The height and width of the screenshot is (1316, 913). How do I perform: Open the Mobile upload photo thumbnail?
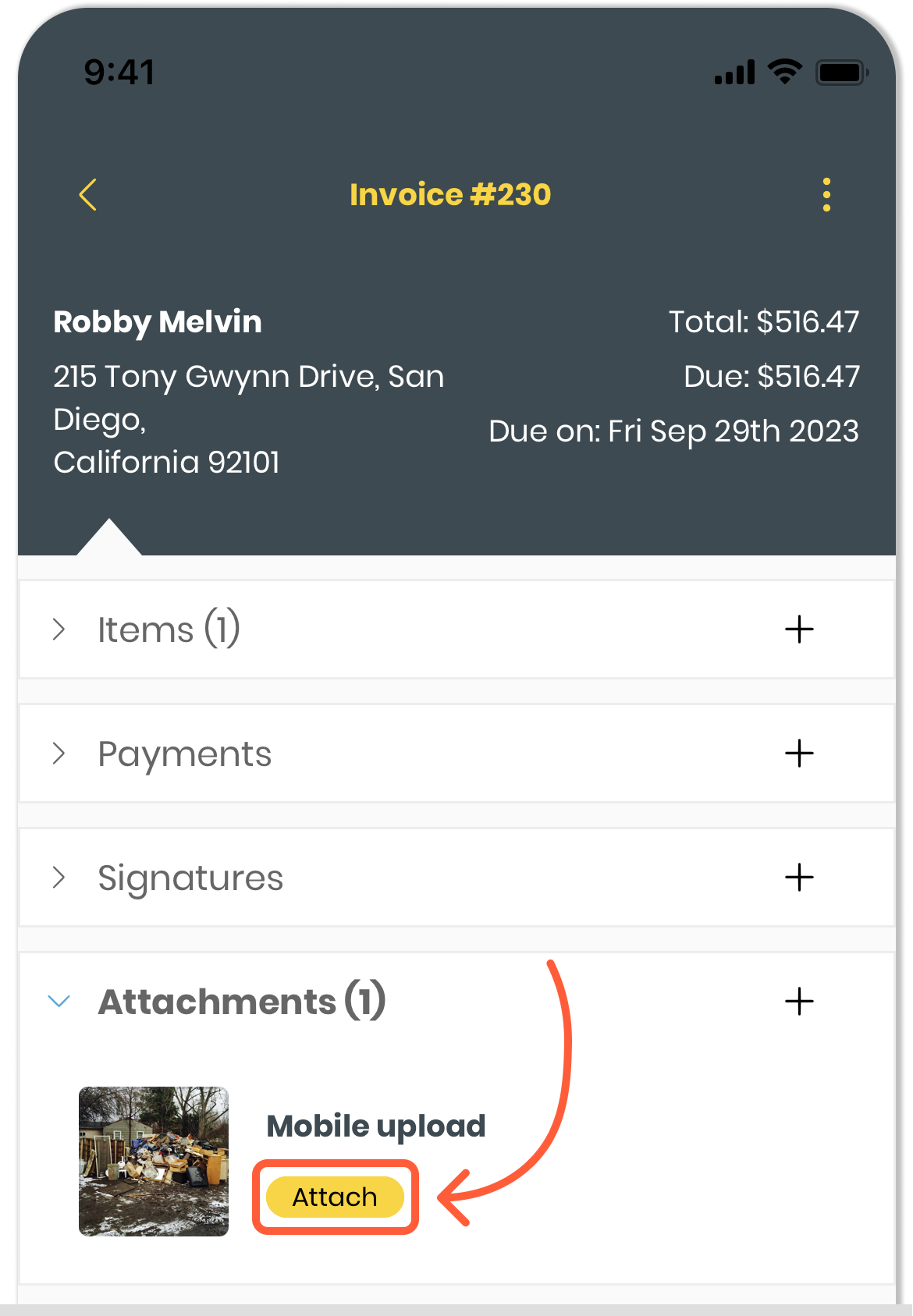[154, 1162]
